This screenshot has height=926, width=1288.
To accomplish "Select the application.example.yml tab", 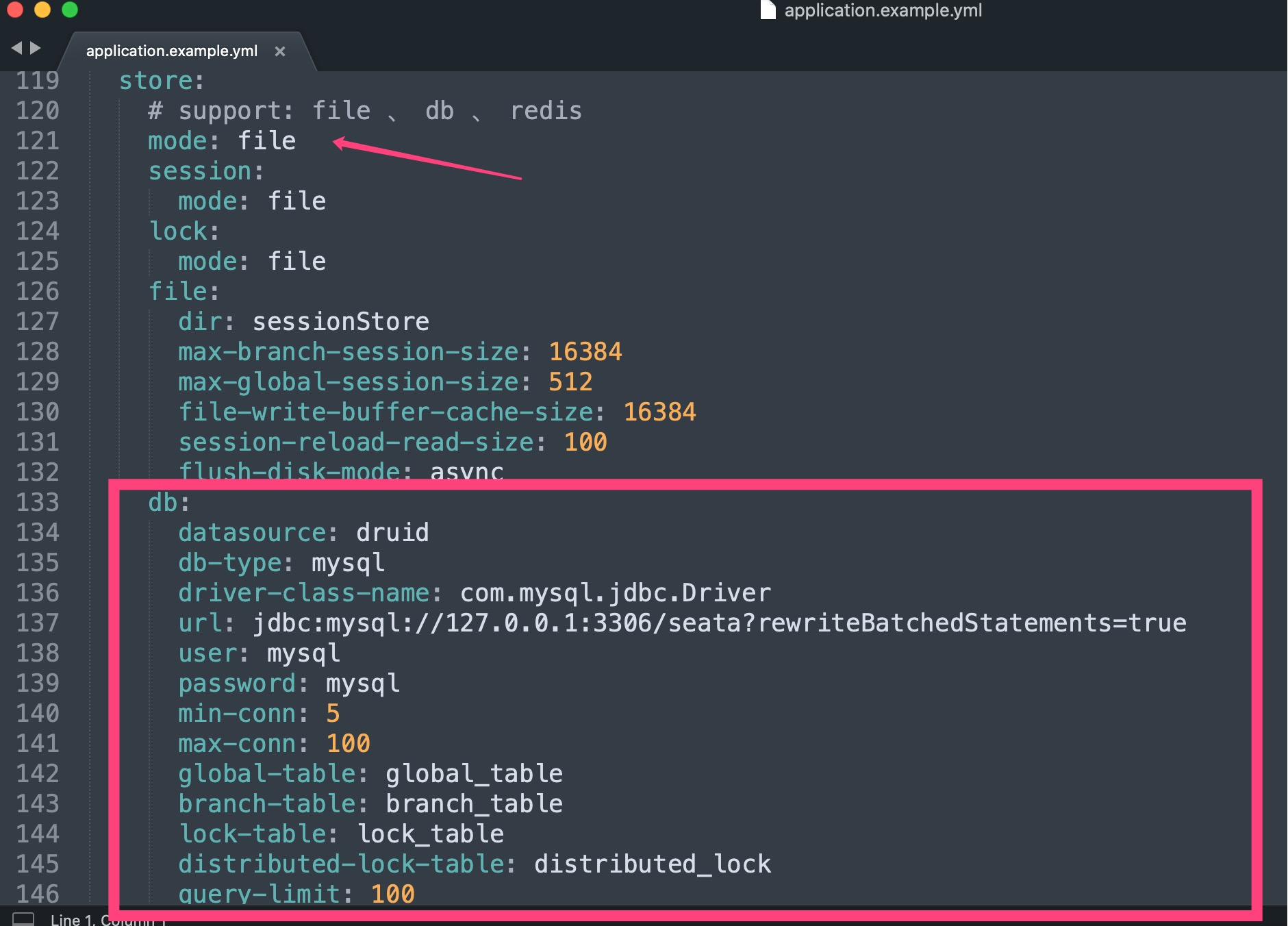I will [172, 51].
